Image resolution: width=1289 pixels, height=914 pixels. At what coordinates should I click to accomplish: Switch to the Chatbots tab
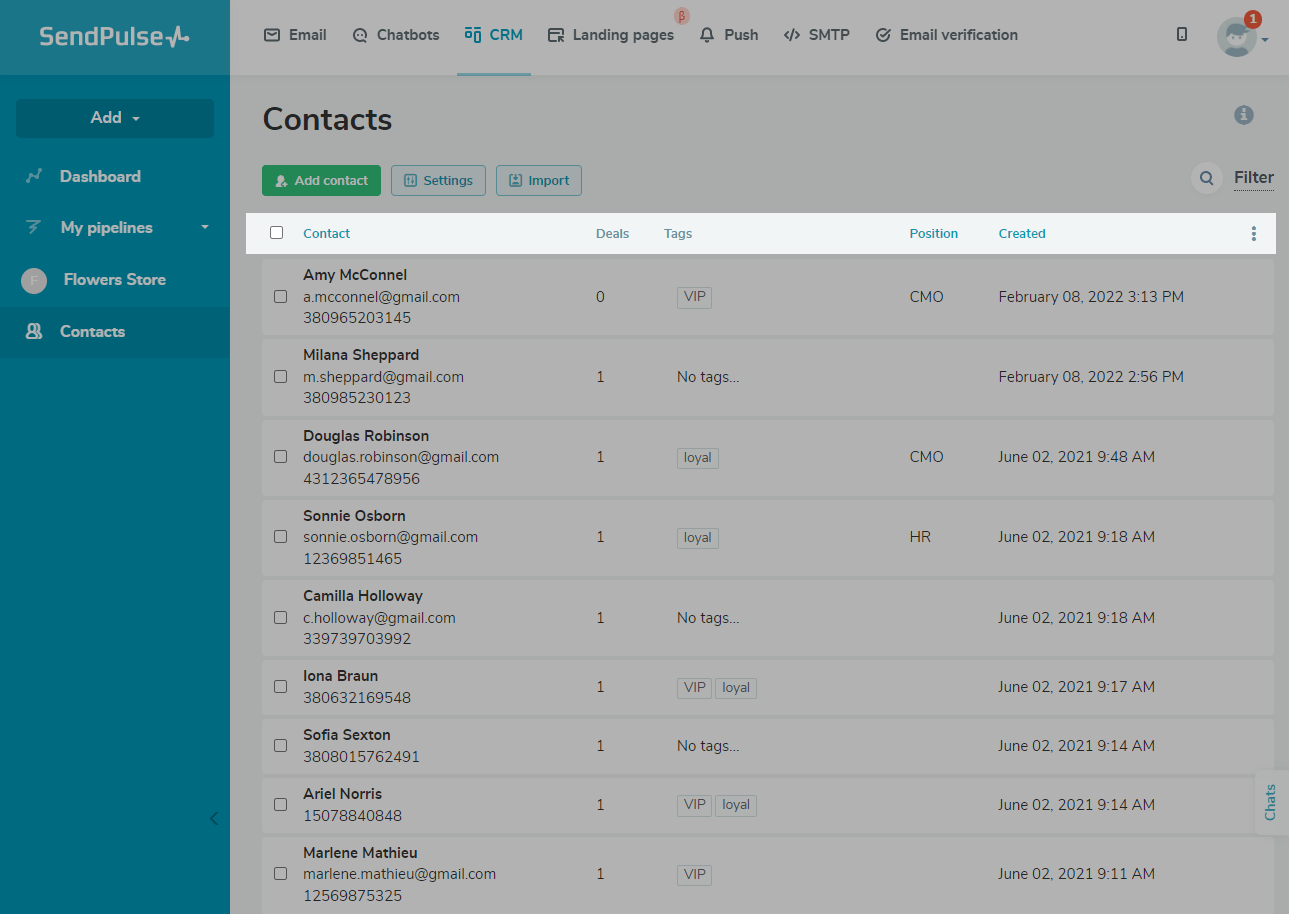(396, 35)
